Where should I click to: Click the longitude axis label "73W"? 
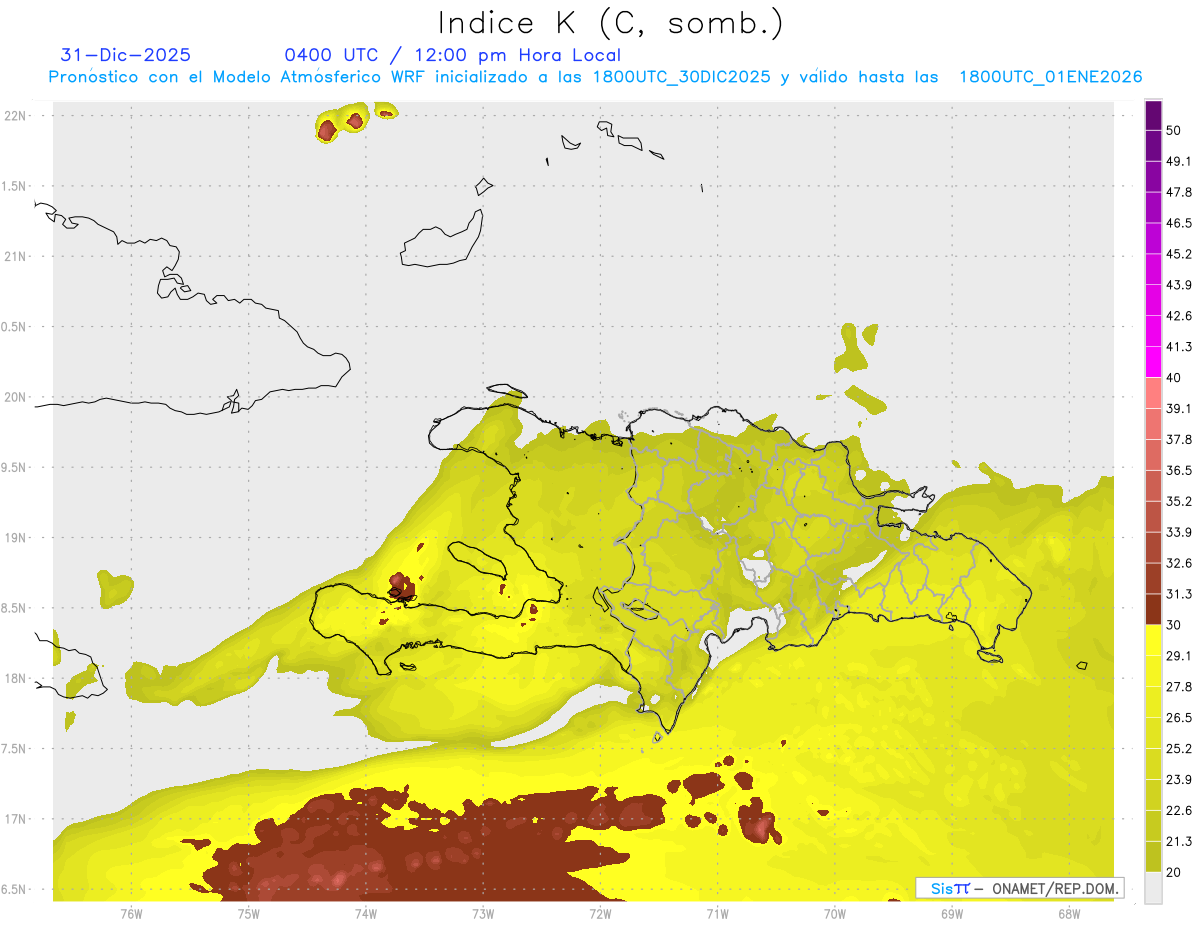(483, 913)
